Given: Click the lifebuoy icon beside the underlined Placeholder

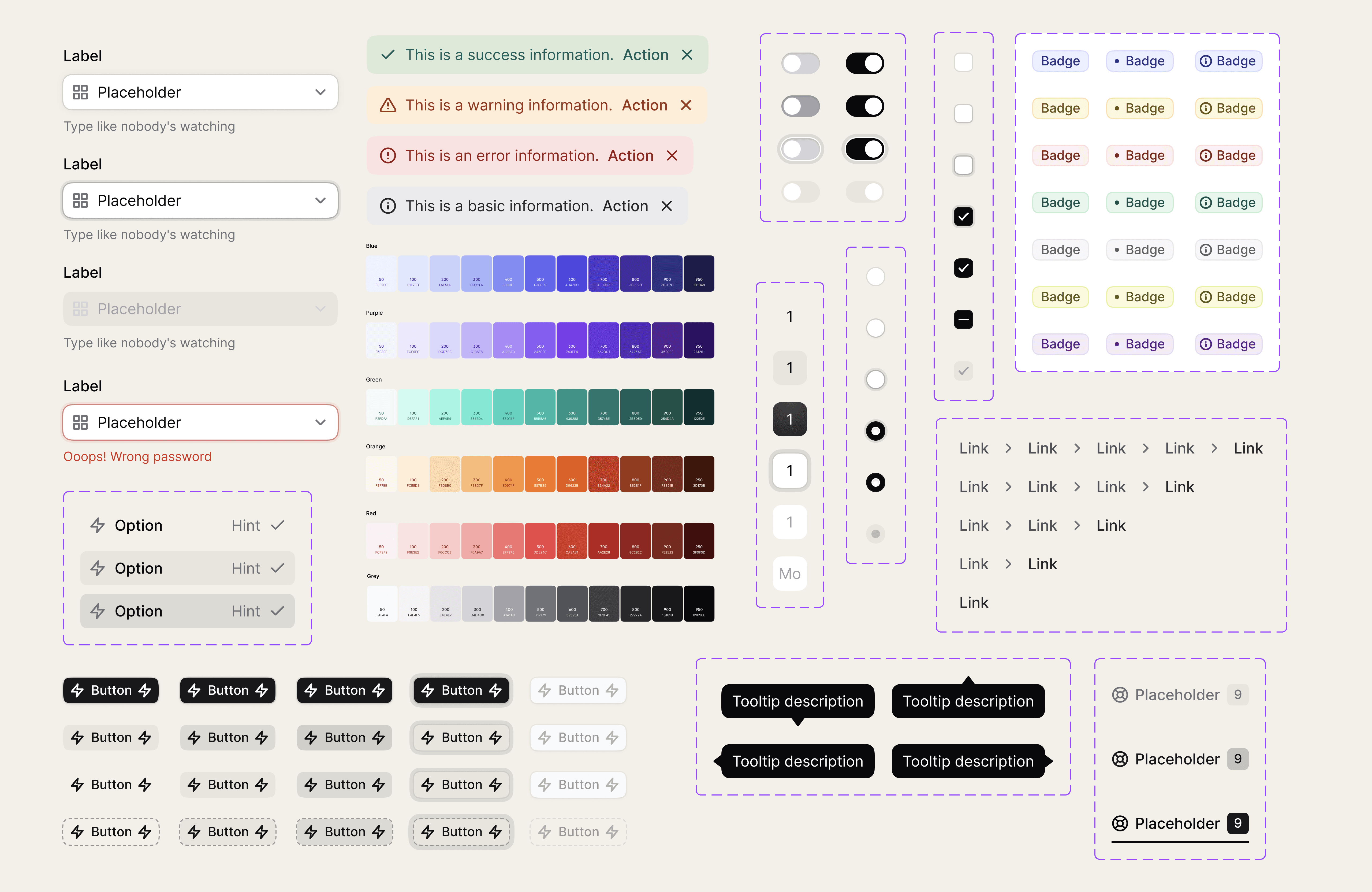Looking at the screenshot, I should click(x=1120, y=823).
